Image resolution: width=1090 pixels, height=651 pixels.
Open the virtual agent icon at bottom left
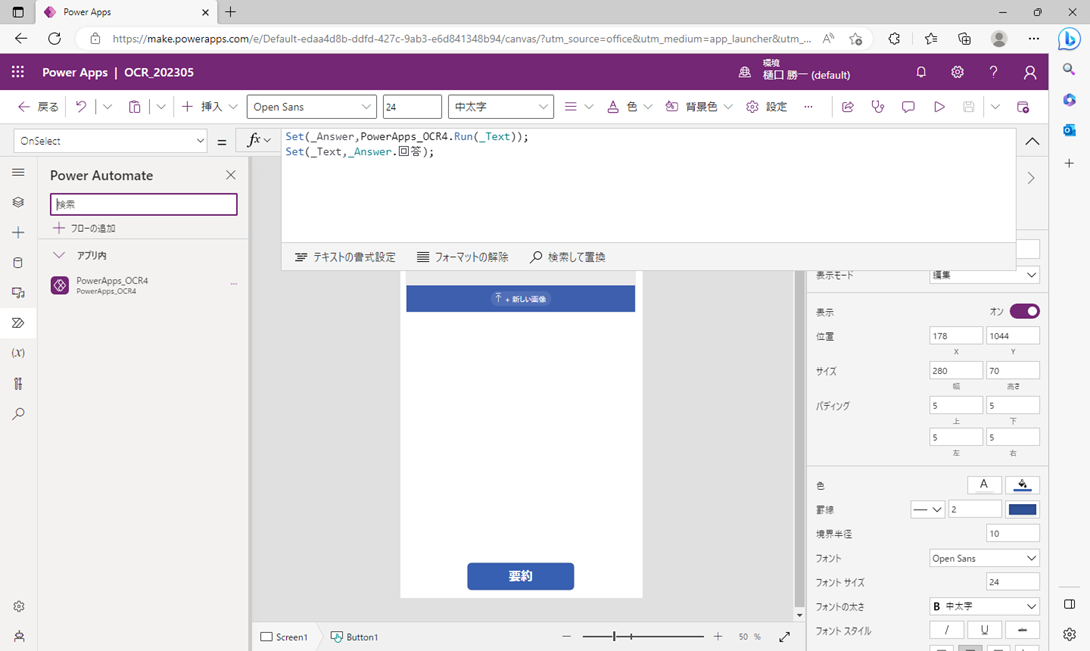pyautogui.click(x=19, y=636)
